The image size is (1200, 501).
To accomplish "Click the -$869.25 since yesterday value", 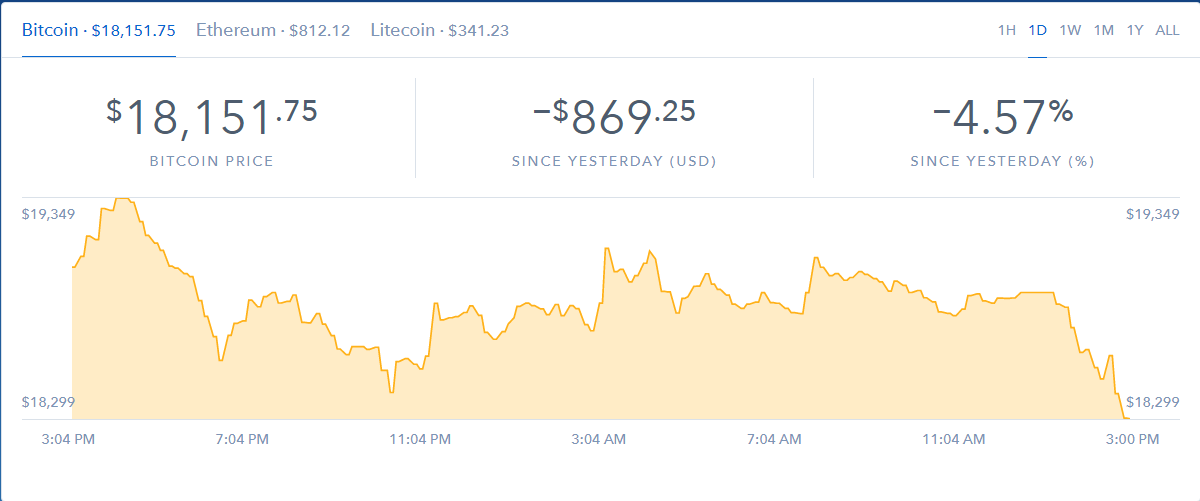I will [614, 117].
